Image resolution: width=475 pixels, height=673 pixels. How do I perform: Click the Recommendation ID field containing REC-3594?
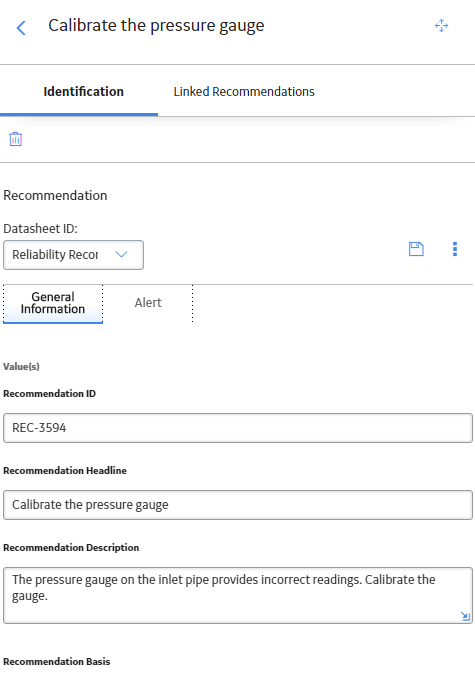pos(238,428)
